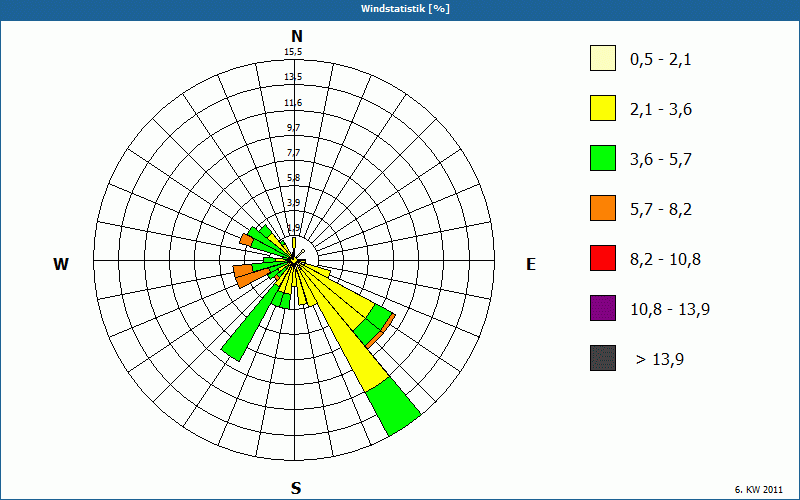
Task: Click the 7,7 axis ring label
Action: (293, 153)
